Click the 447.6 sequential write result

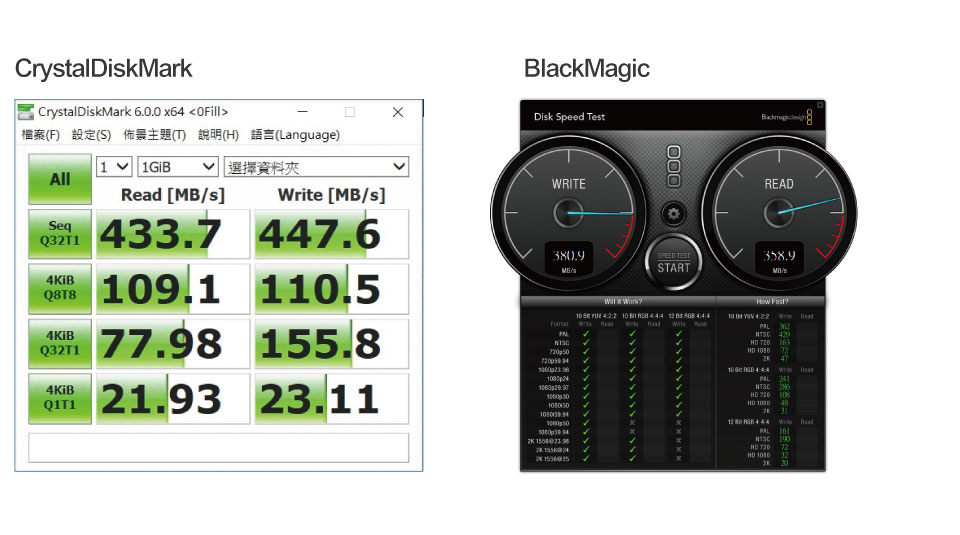[x=332, y=234]
